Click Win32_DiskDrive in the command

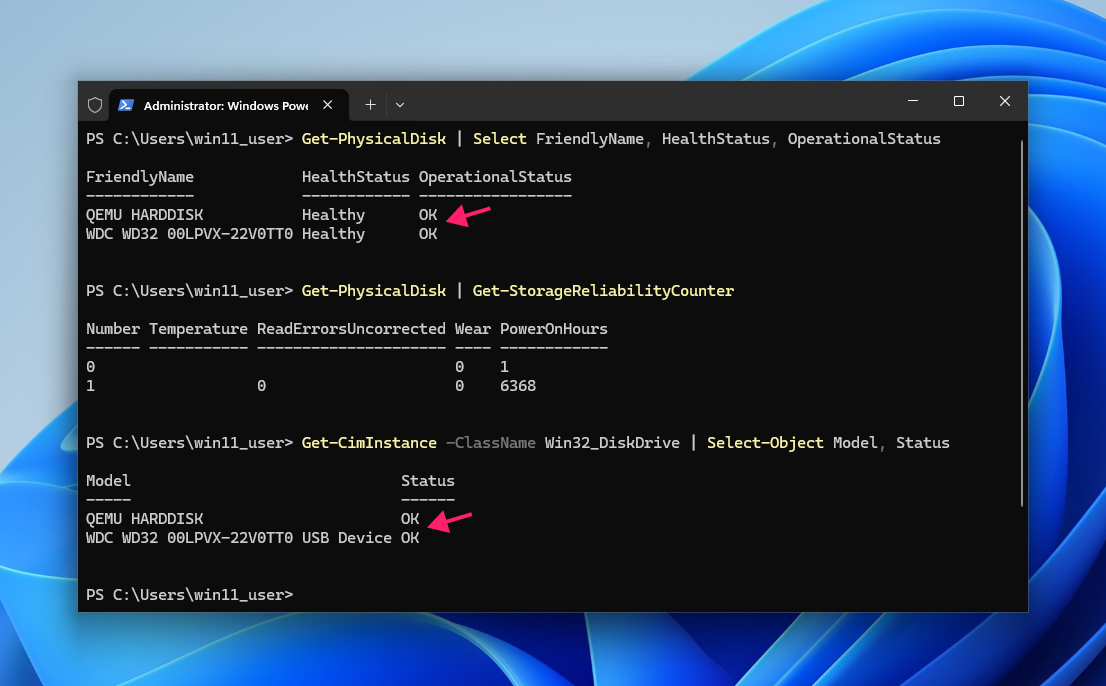point(612,443)
